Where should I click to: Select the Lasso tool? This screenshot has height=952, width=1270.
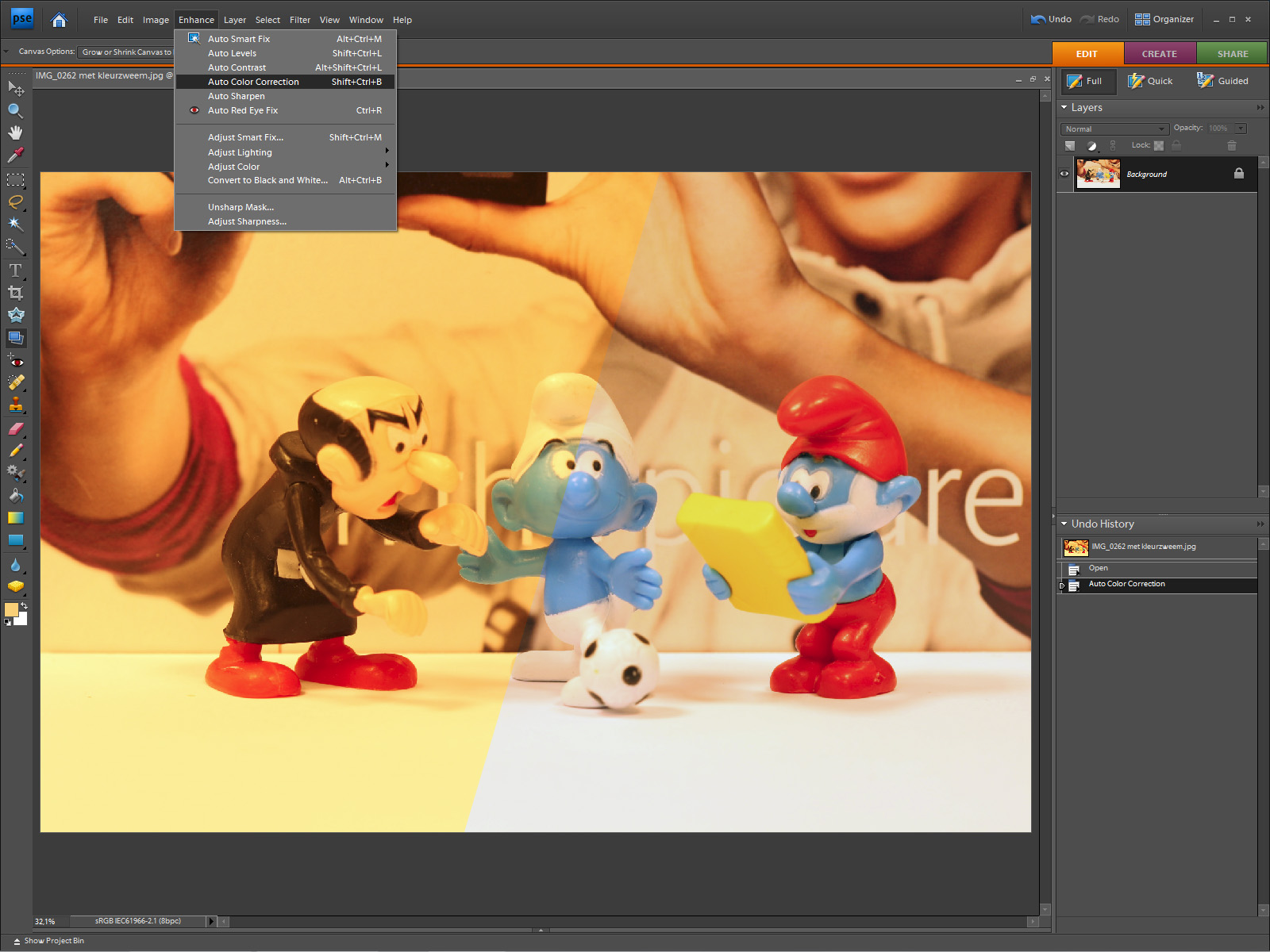tap(15, 202)
